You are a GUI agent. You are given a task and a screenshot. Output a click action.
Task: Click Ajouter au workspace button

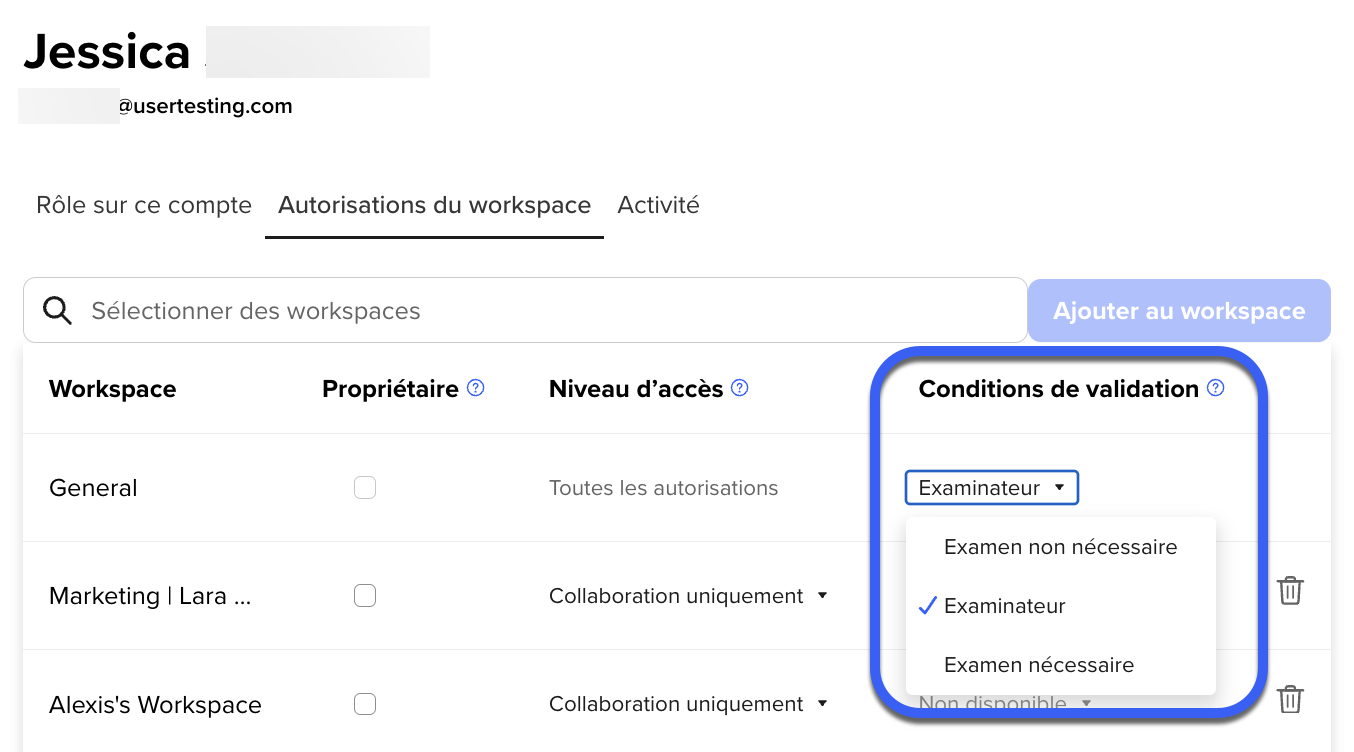1179,311
